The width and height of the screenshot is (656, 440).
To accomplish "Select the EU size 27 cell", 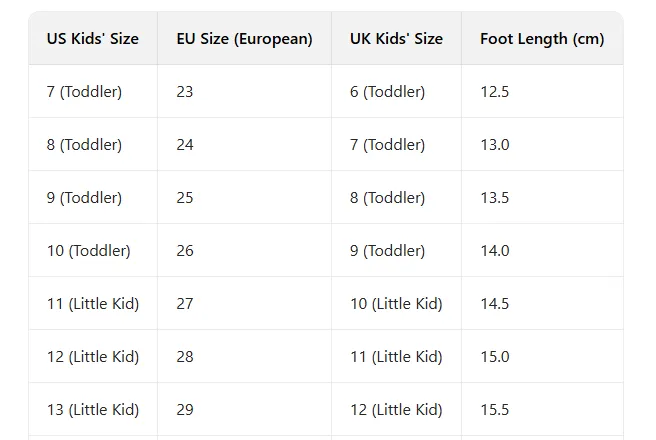I will pos(185,304).
